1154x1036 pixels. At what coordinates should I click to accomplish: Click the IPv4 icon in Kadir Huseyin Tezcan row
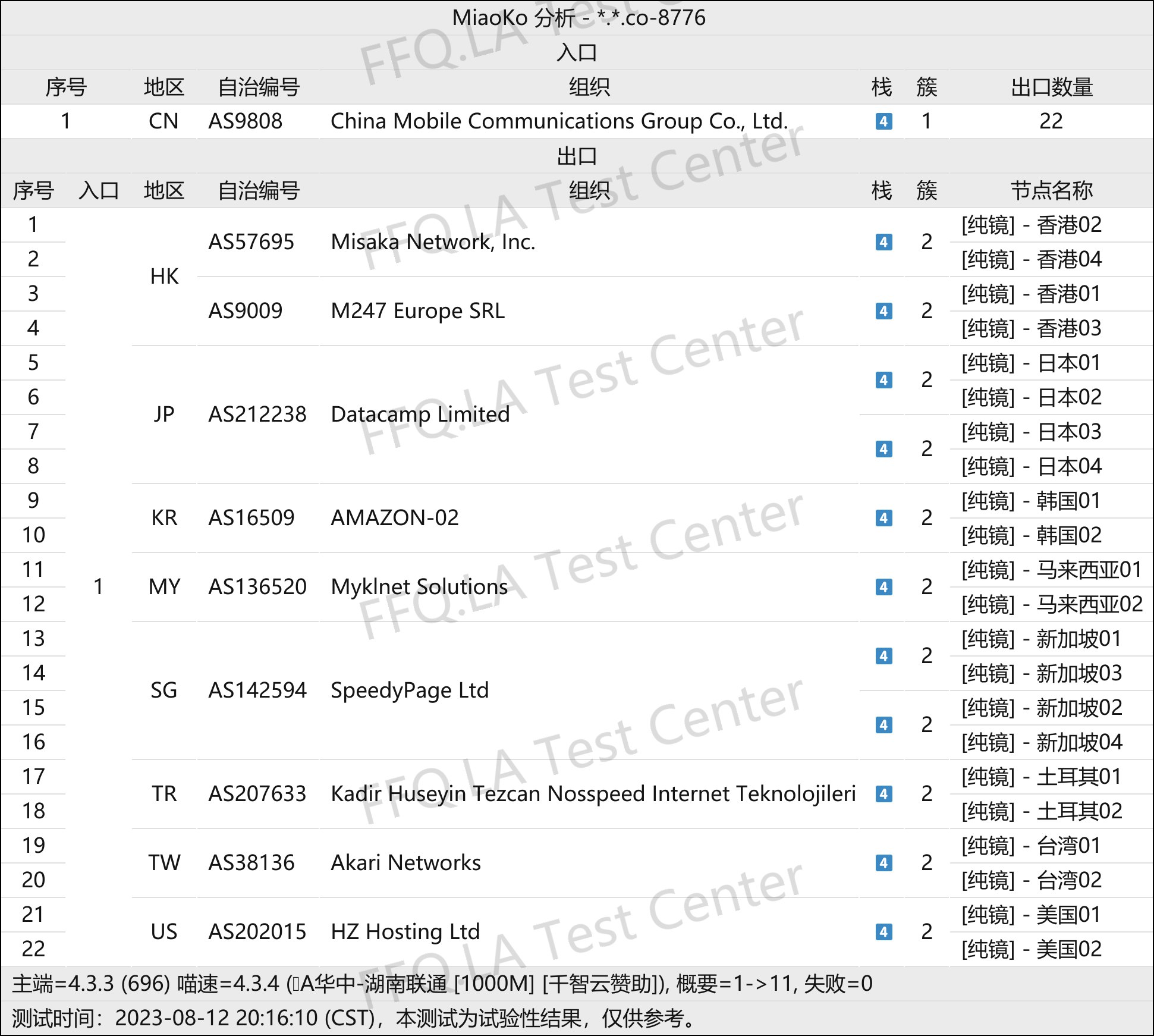click(883, 794)
